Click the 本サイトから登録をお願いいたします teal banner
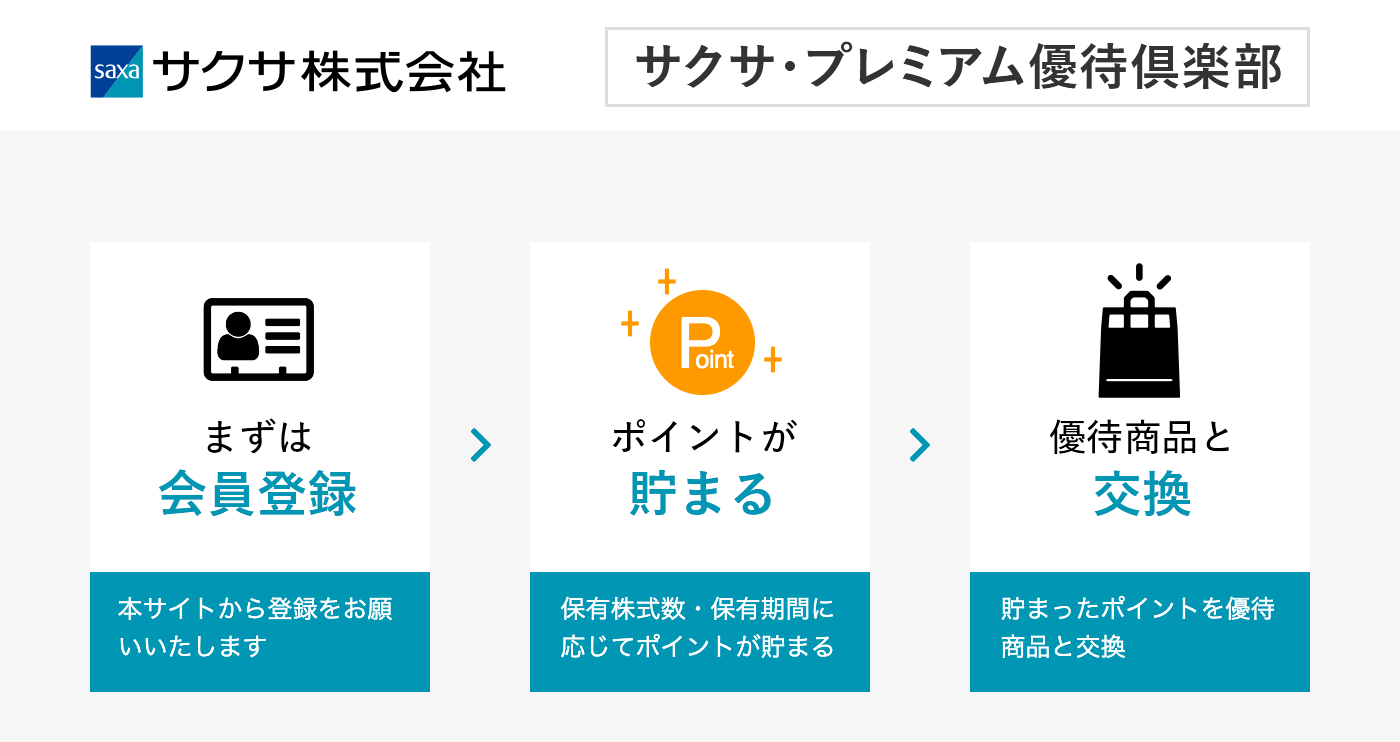 [x=260, y=631]
